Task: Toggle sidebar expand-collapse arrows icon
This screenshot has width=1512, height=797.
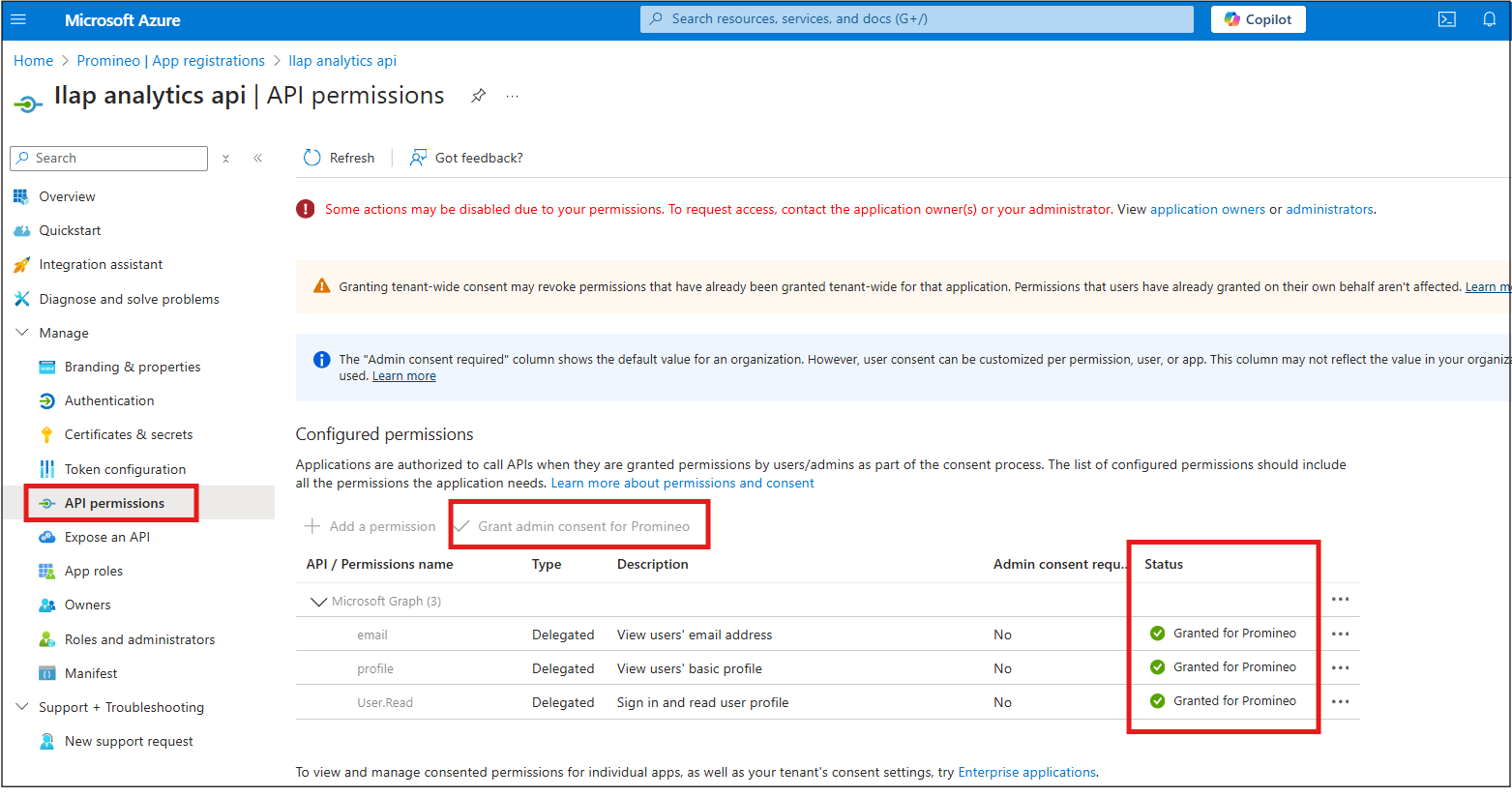Action: (x=225, y=159)
